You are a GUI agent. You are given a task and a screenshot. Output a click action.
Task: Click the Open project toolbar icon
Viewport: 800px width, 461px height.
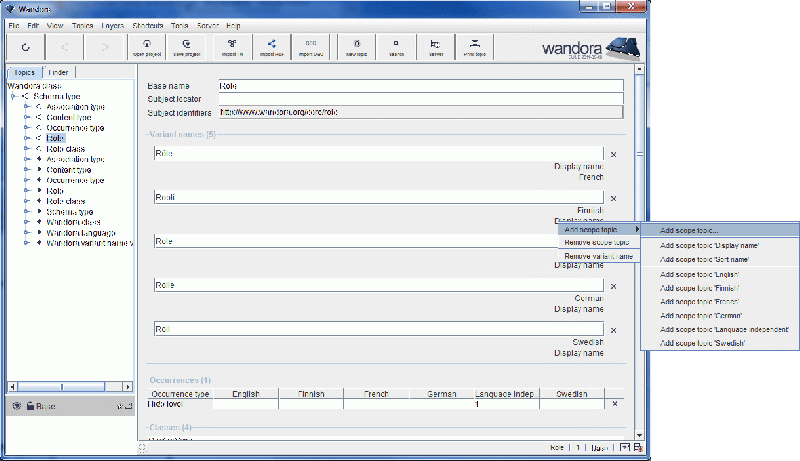pyautogui.click(x=148, y=46)
